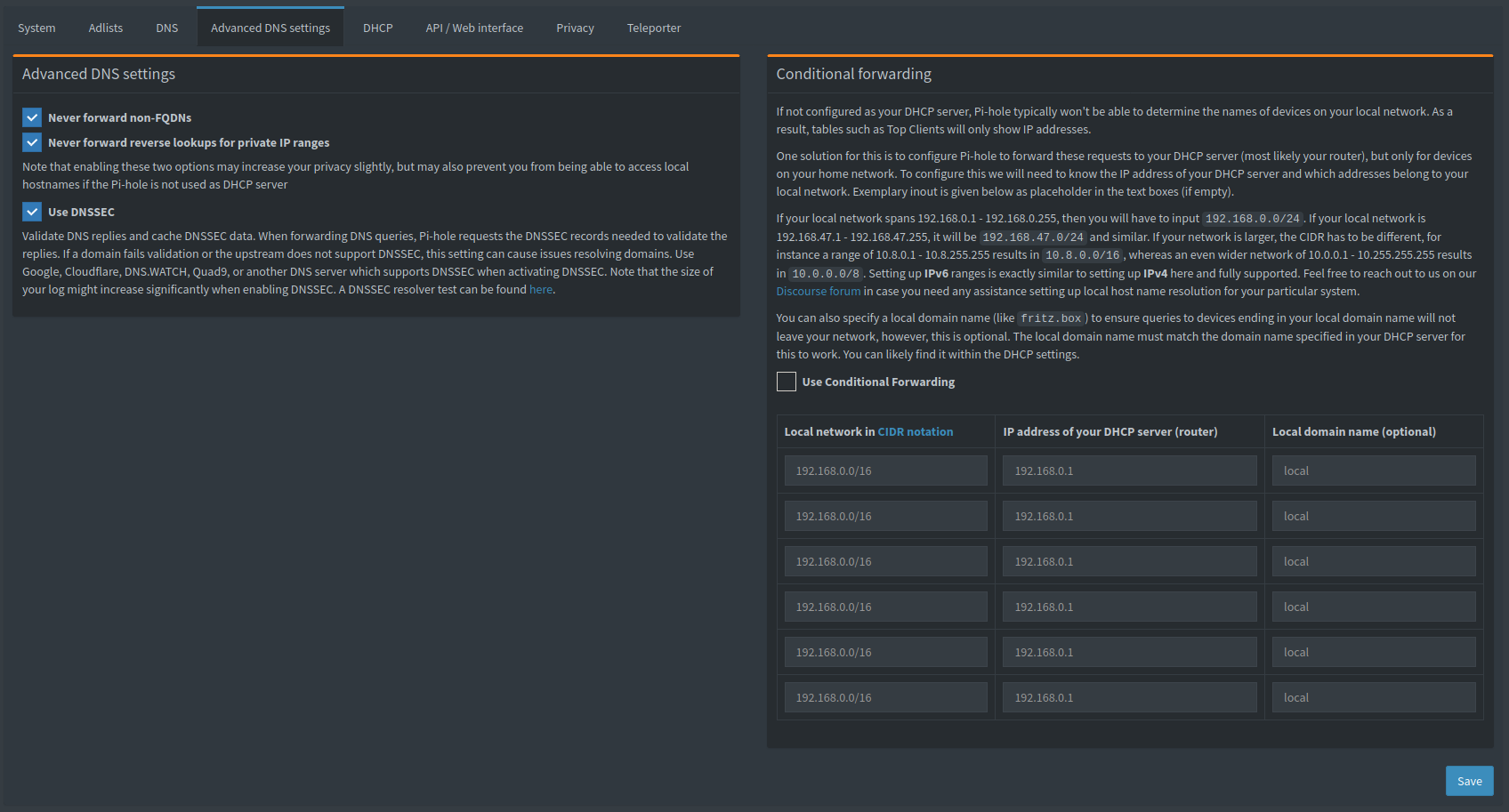
Task: Open the DNSSEC resolver test 'here' link
Action: (540, 290)
